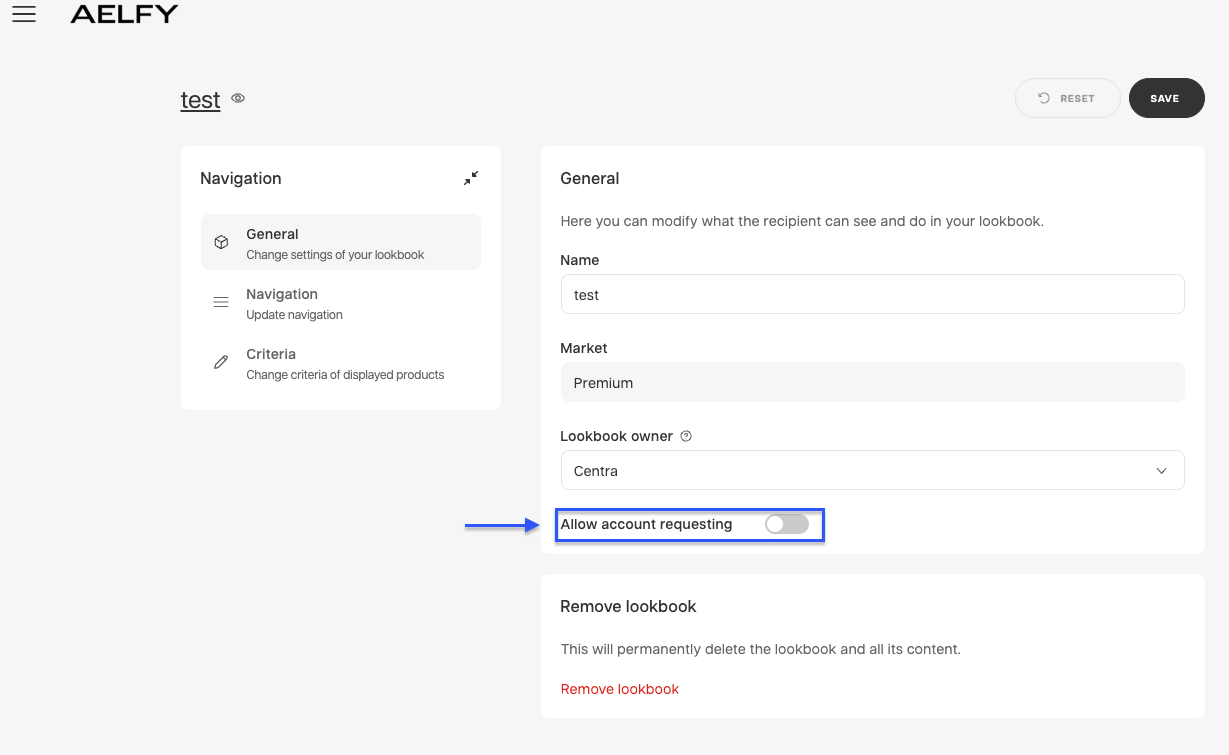
Task: Click the Criteria pencil icon
Action: (221, 363)
